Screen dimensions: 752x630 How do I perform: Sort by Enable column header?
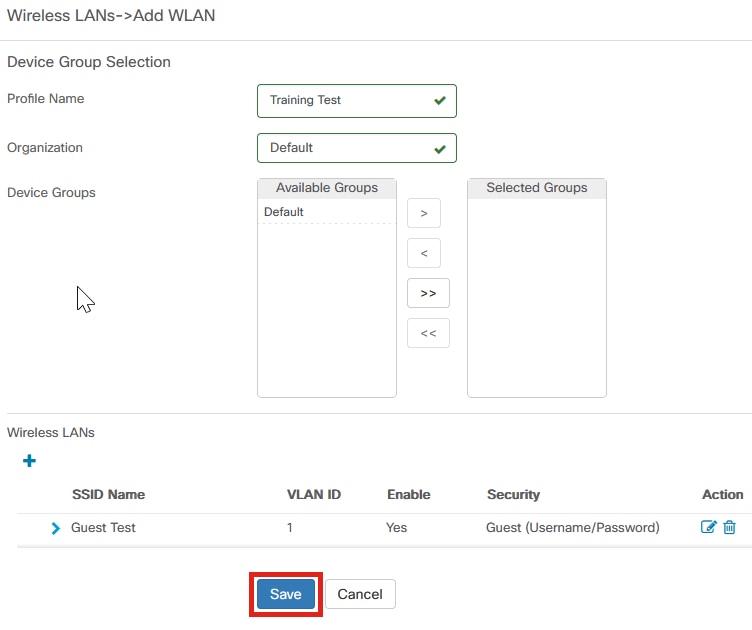(x=409, y=494)
